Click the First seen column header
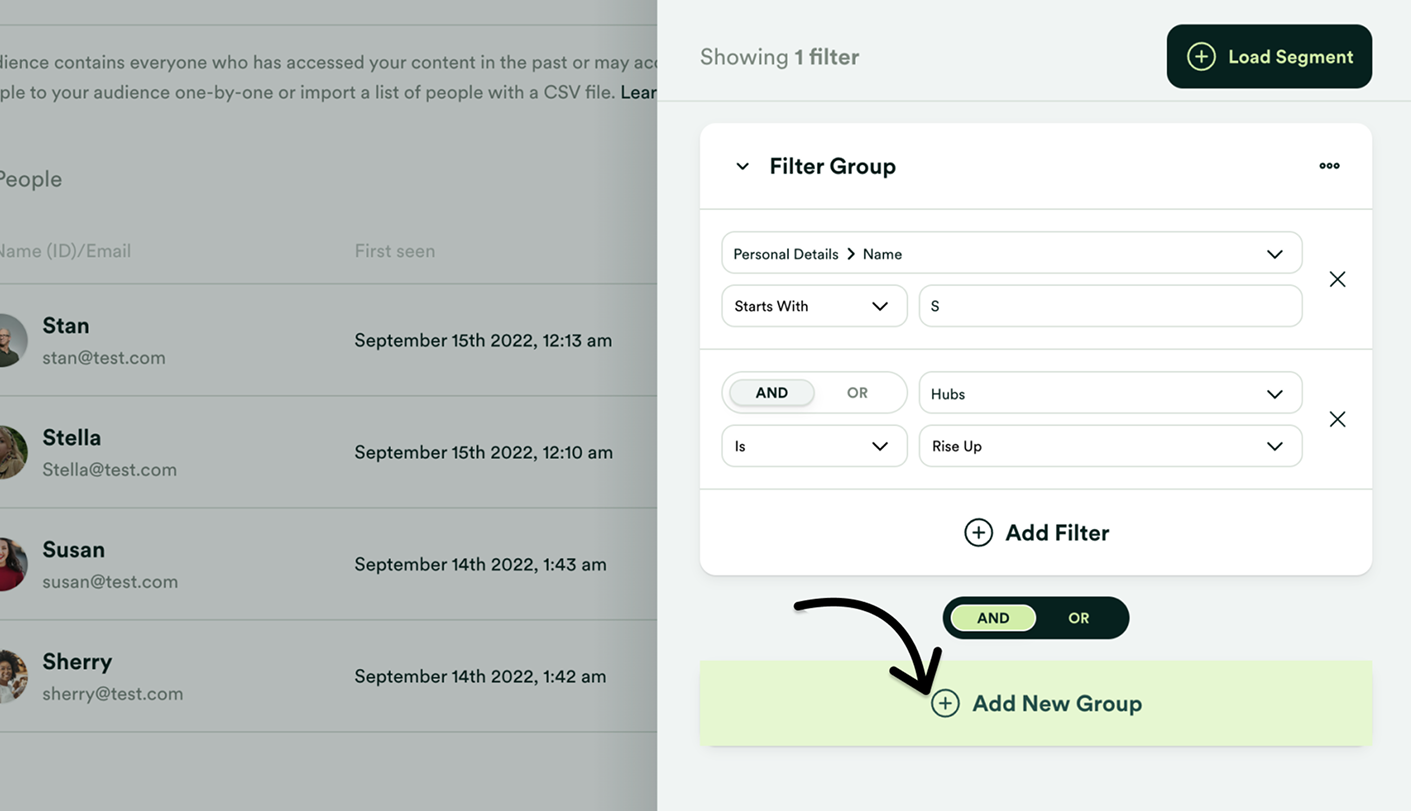This screenshot has width=1411, height=811. pos(395,251)
